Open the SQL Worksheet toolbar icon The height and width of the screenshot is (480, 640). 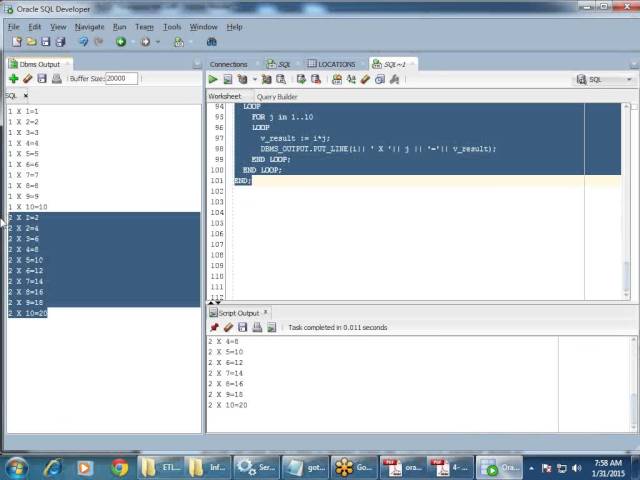179,42
